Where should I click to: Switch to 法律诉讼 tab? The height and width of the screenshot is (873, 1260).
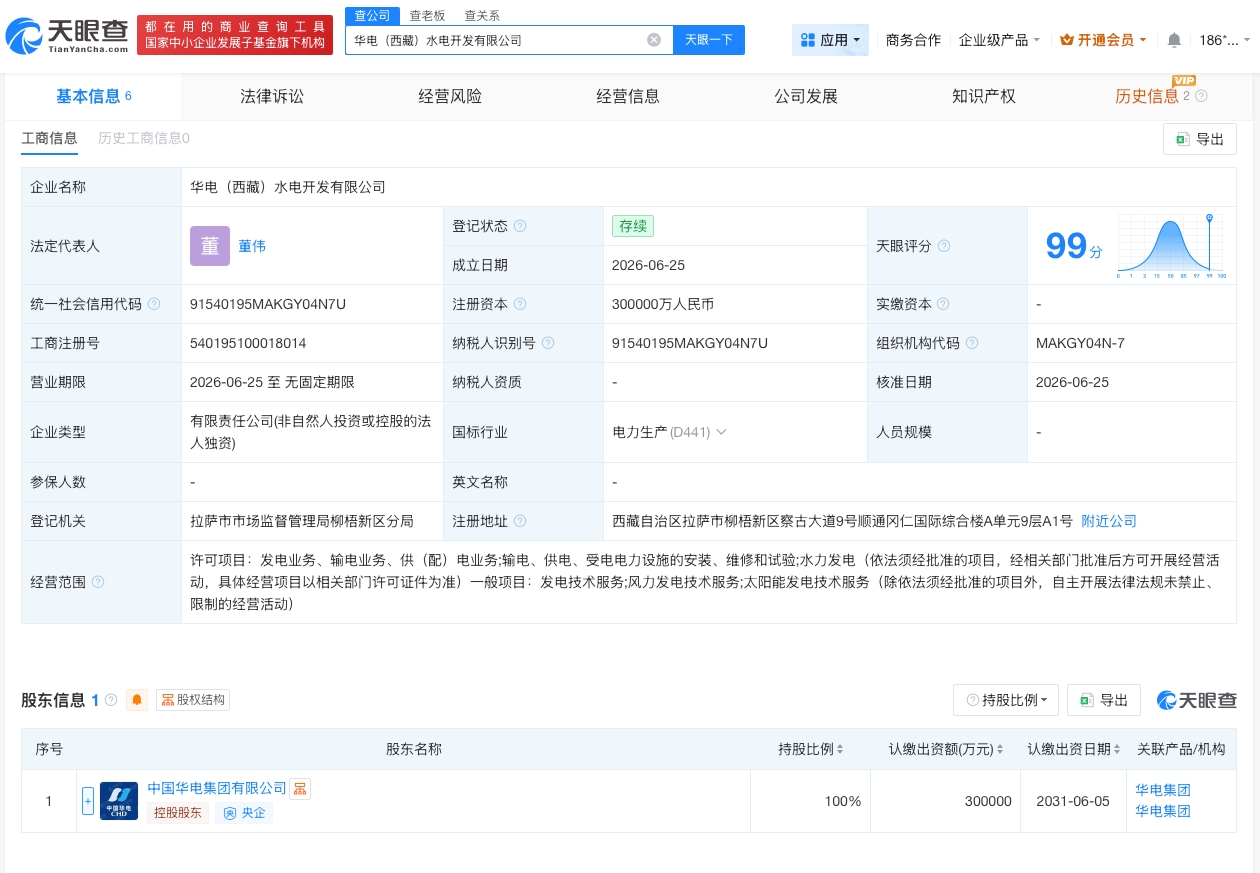(272, 96)
